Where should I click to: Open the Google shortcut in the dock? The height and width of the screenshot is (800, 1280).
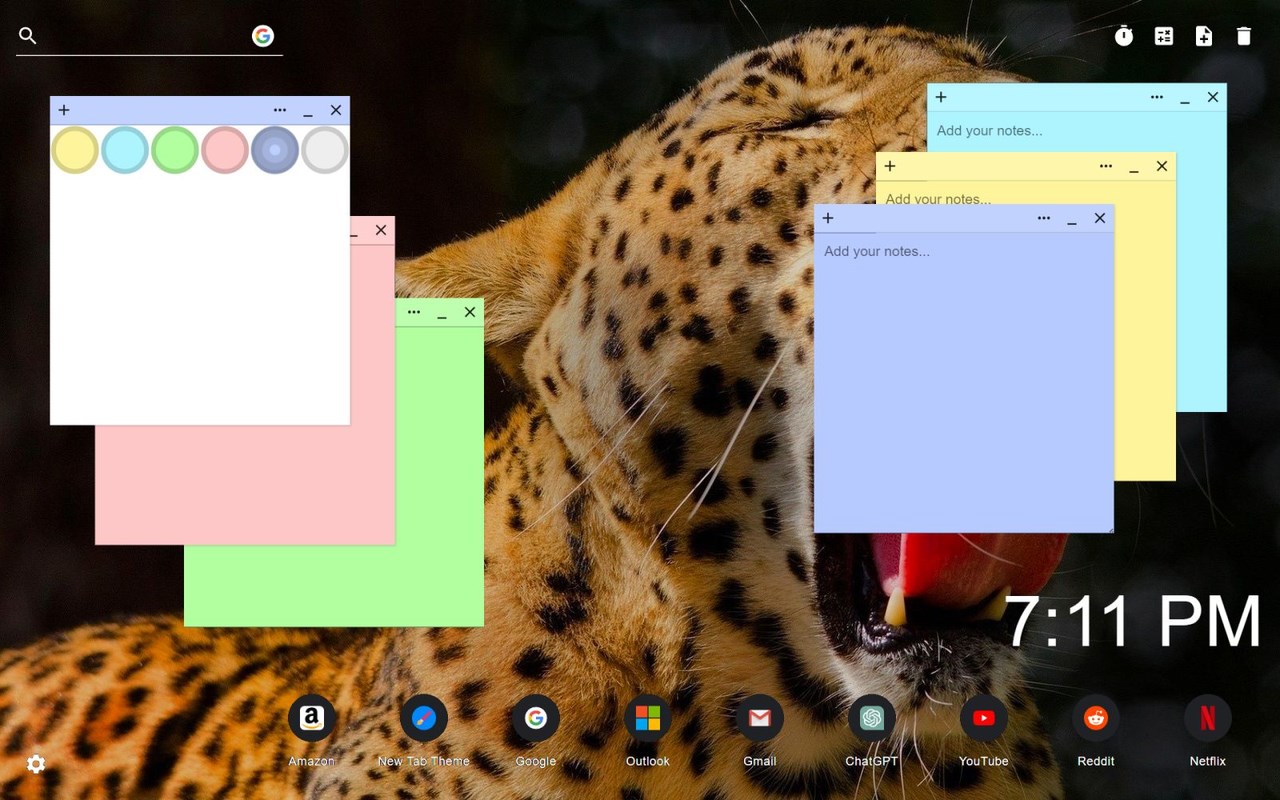pos(536,719)
